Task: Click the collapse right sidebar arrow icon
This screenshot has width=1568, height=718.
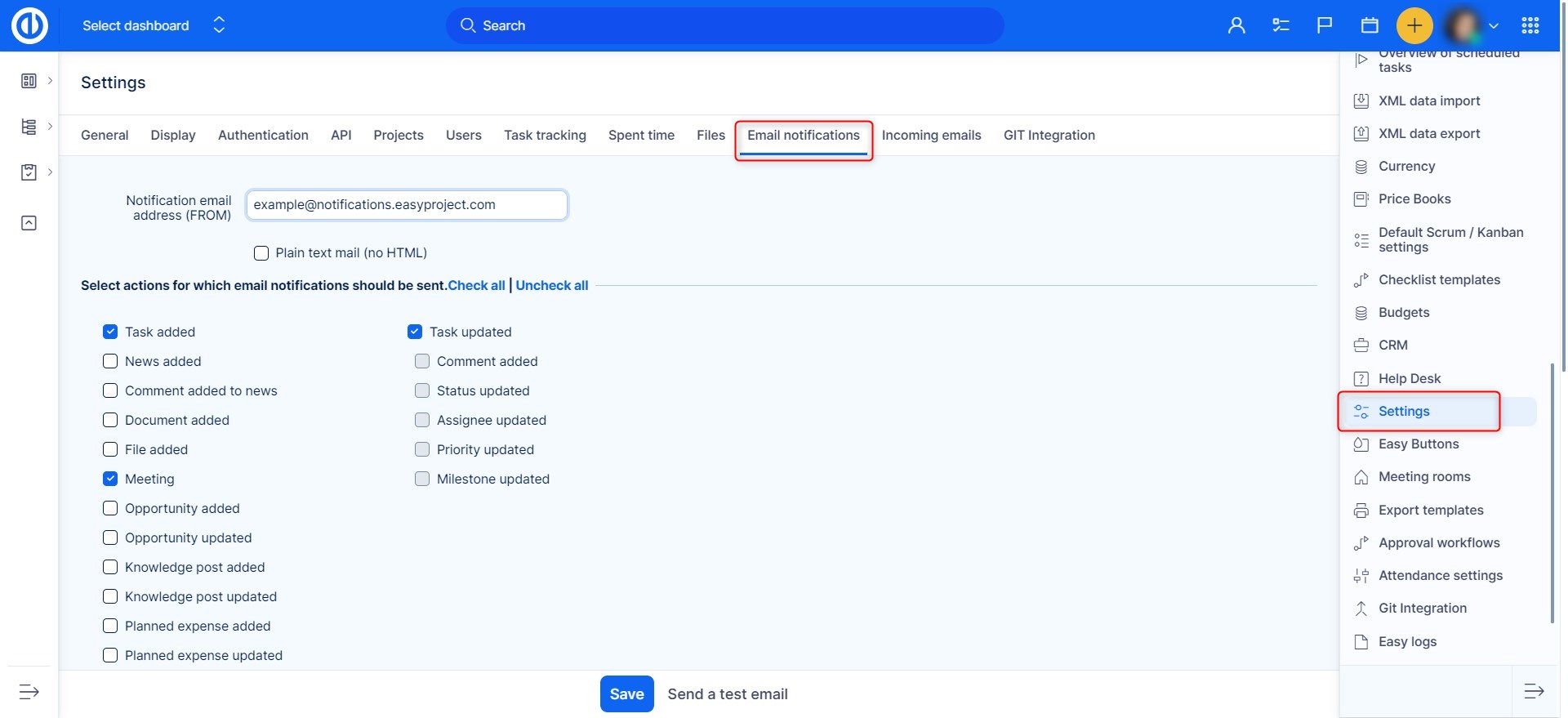Action: click(x=1534, y=692)
